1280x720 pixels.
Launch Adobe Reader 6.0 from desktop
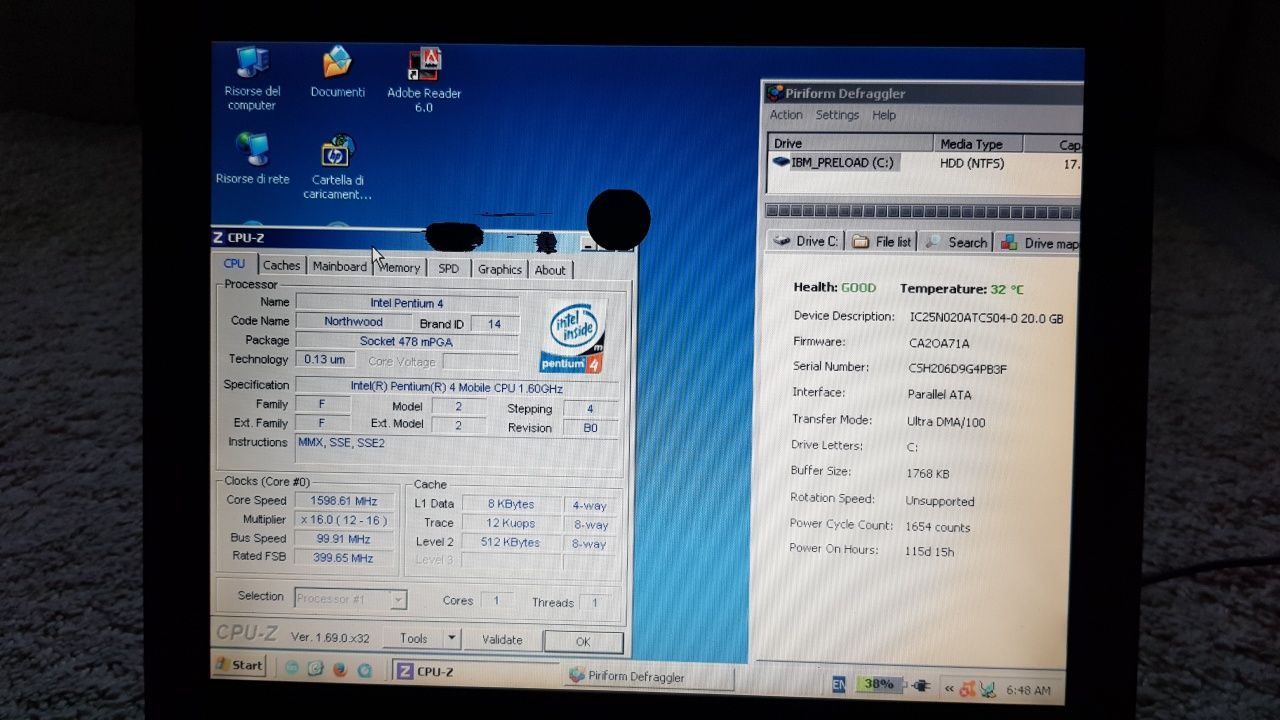[x=424, y=81]
